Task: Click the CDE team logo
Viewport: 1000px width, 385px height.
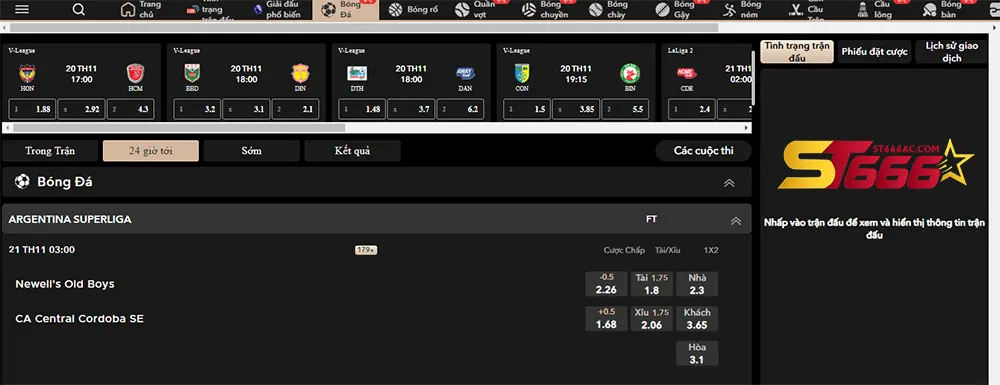Action: tap(687, 73)
